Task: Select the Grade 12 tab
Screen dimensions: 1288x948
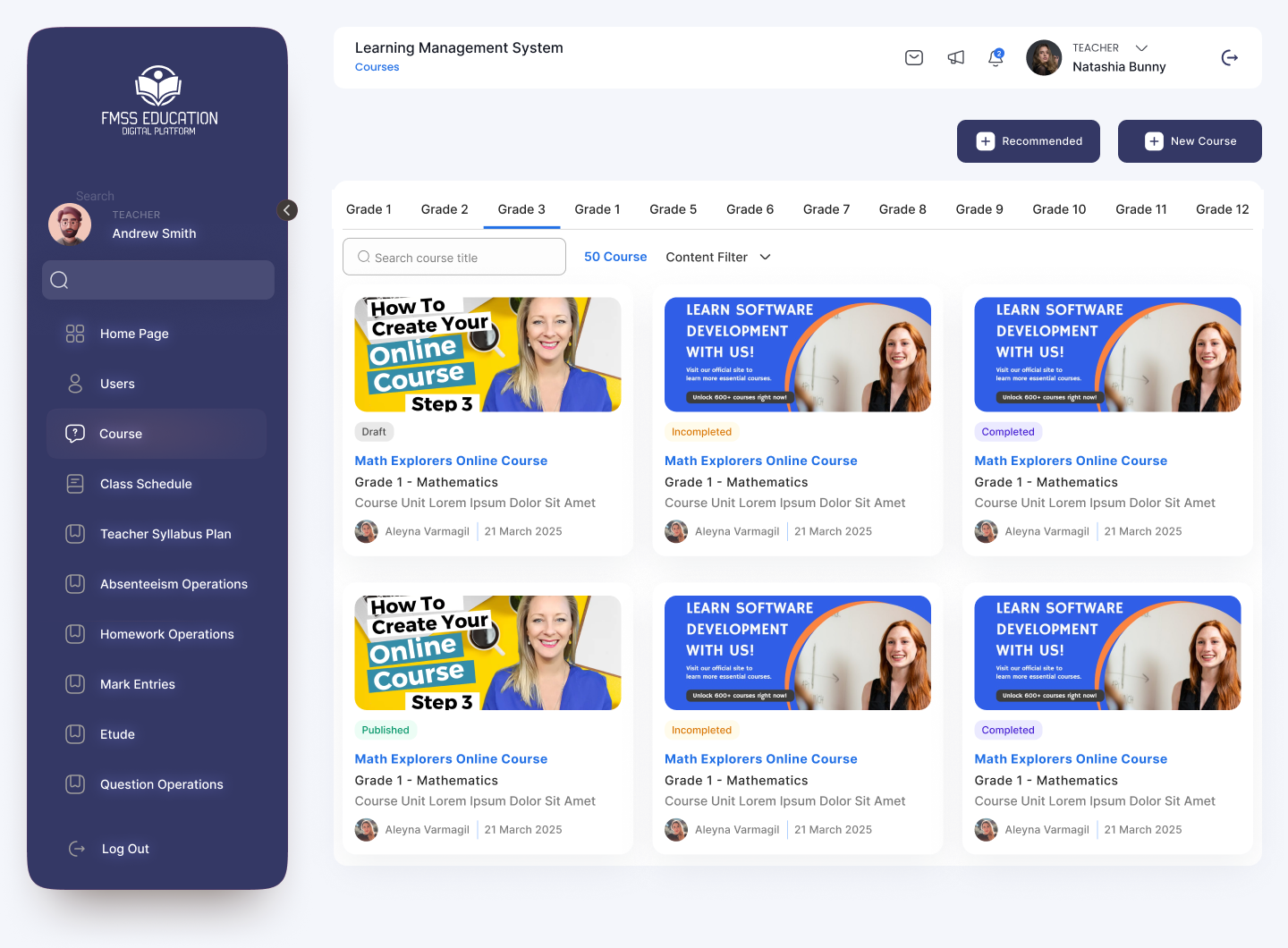Action: click(1222, 209)
